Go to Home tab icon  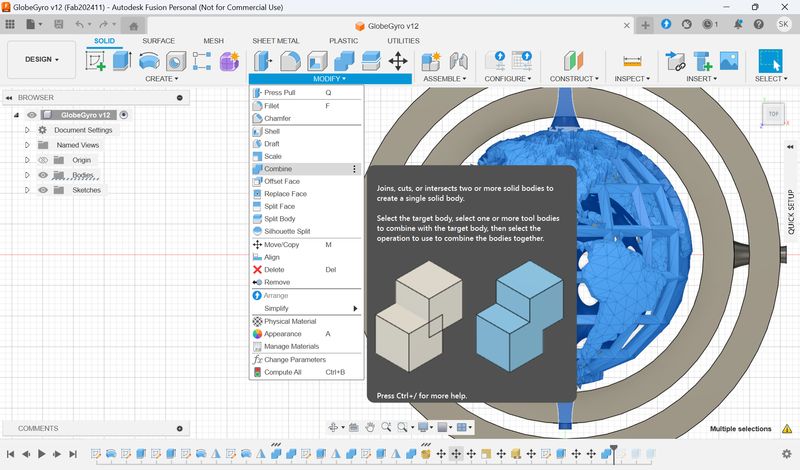tap(134, 26)
